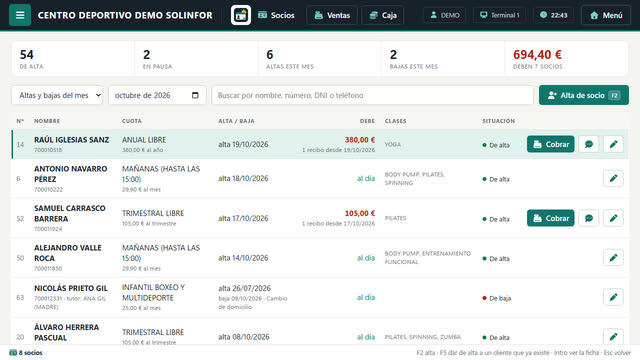Expand the 'Altas y bajas del mes' dropdown
The image size is (640, 360).
click(57, 95)
